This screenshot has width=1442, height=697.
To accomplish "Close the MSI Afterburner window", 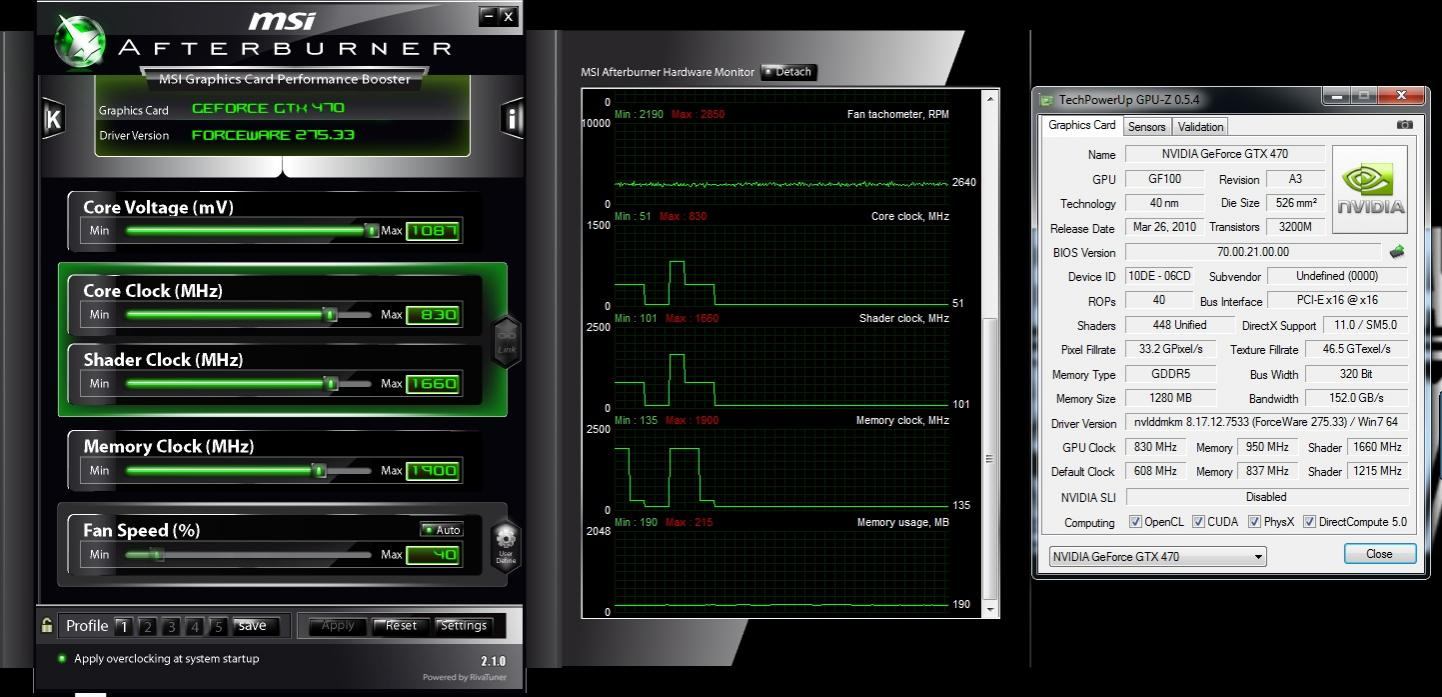I will click(x=508, y=16).
